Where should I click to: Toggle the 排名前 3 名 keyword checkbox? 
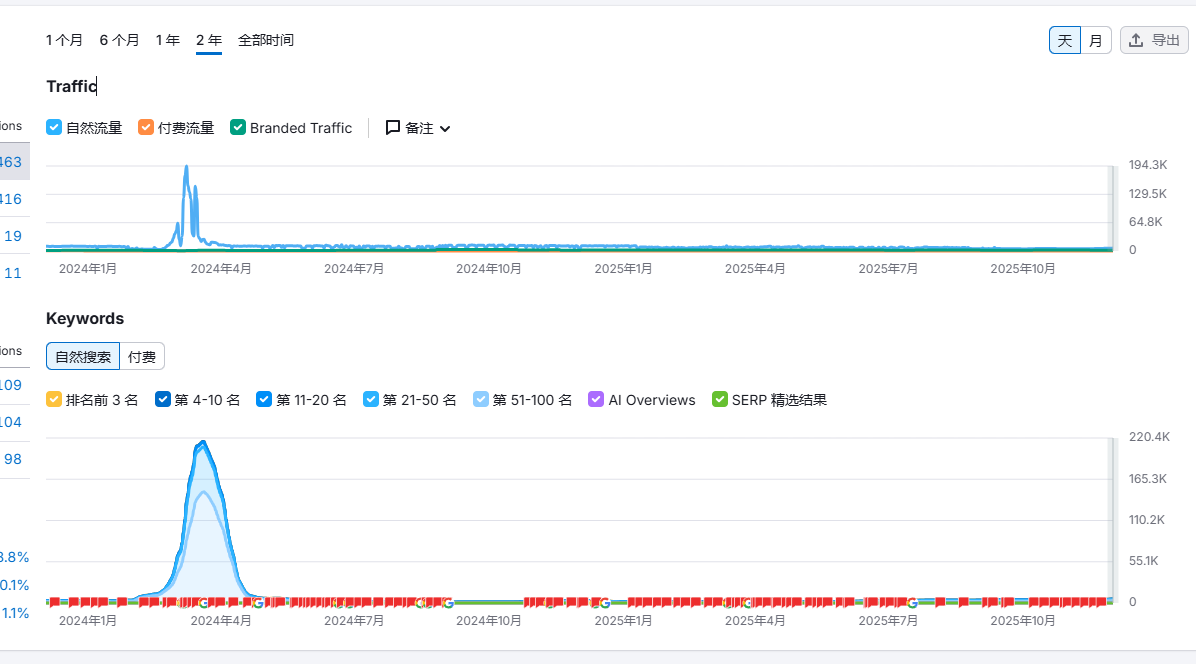(x=55, y=400)
